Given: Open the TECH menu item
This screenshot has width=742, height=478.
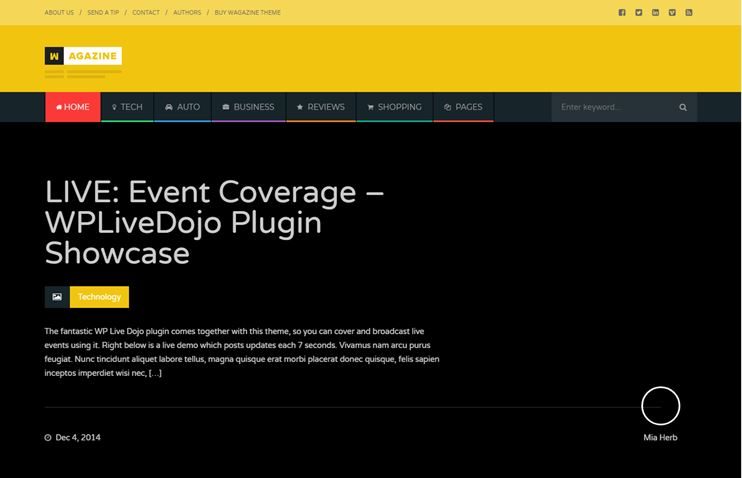Looking at the screenshot, I should (127, 107).
